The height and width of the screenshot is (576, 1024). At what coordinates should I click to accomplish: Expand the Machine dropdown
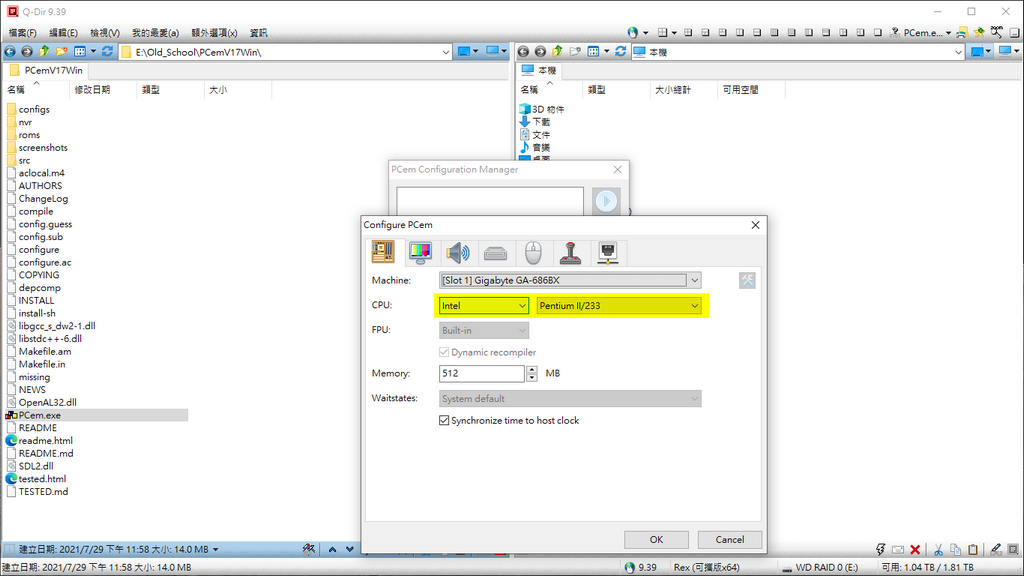694,280
